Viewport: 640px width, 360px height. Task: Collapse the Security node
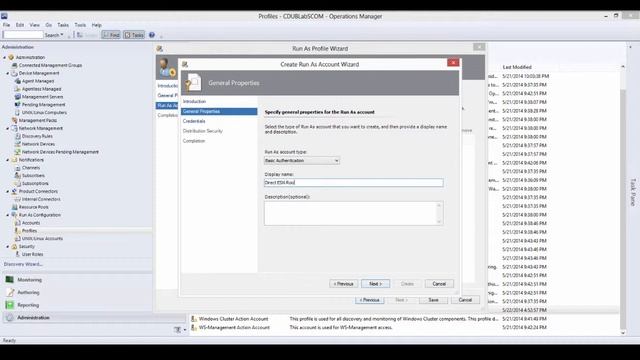tap(8, 247)
